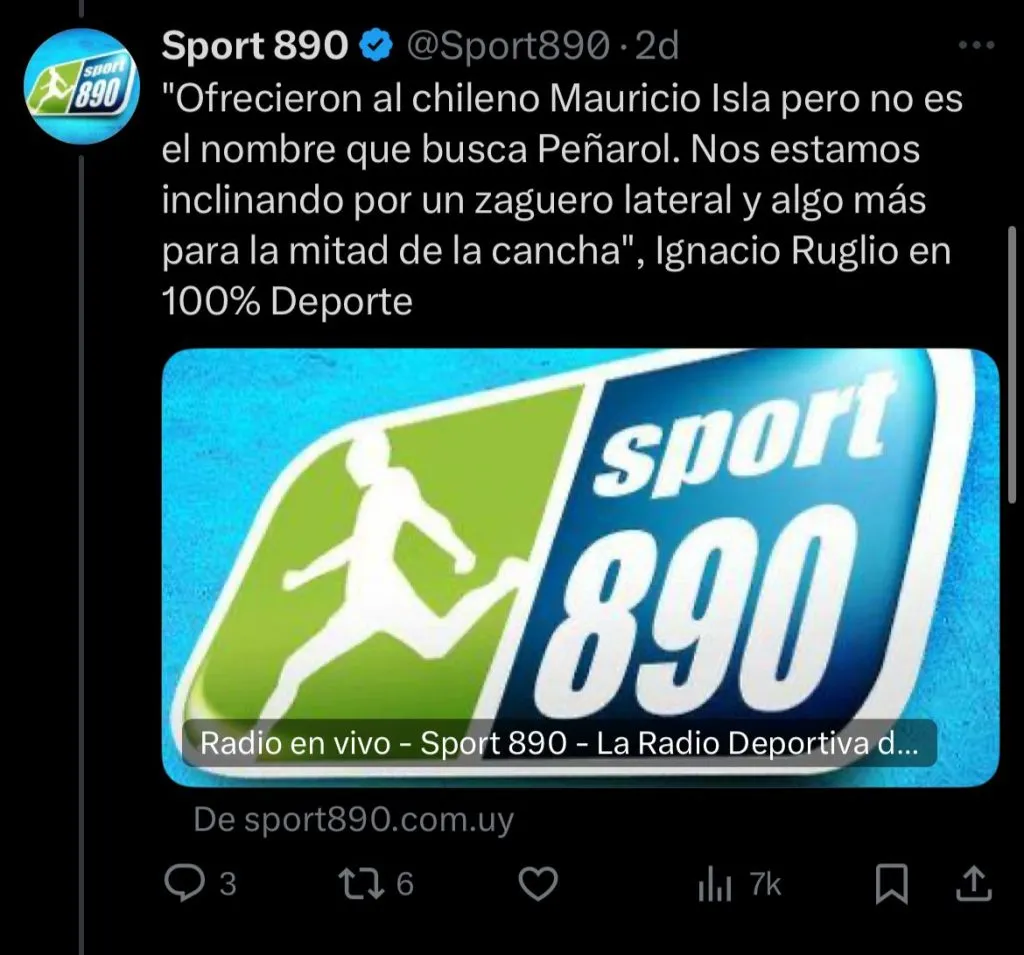Click the Radio en vivo card caption

[x=559, y=743]
